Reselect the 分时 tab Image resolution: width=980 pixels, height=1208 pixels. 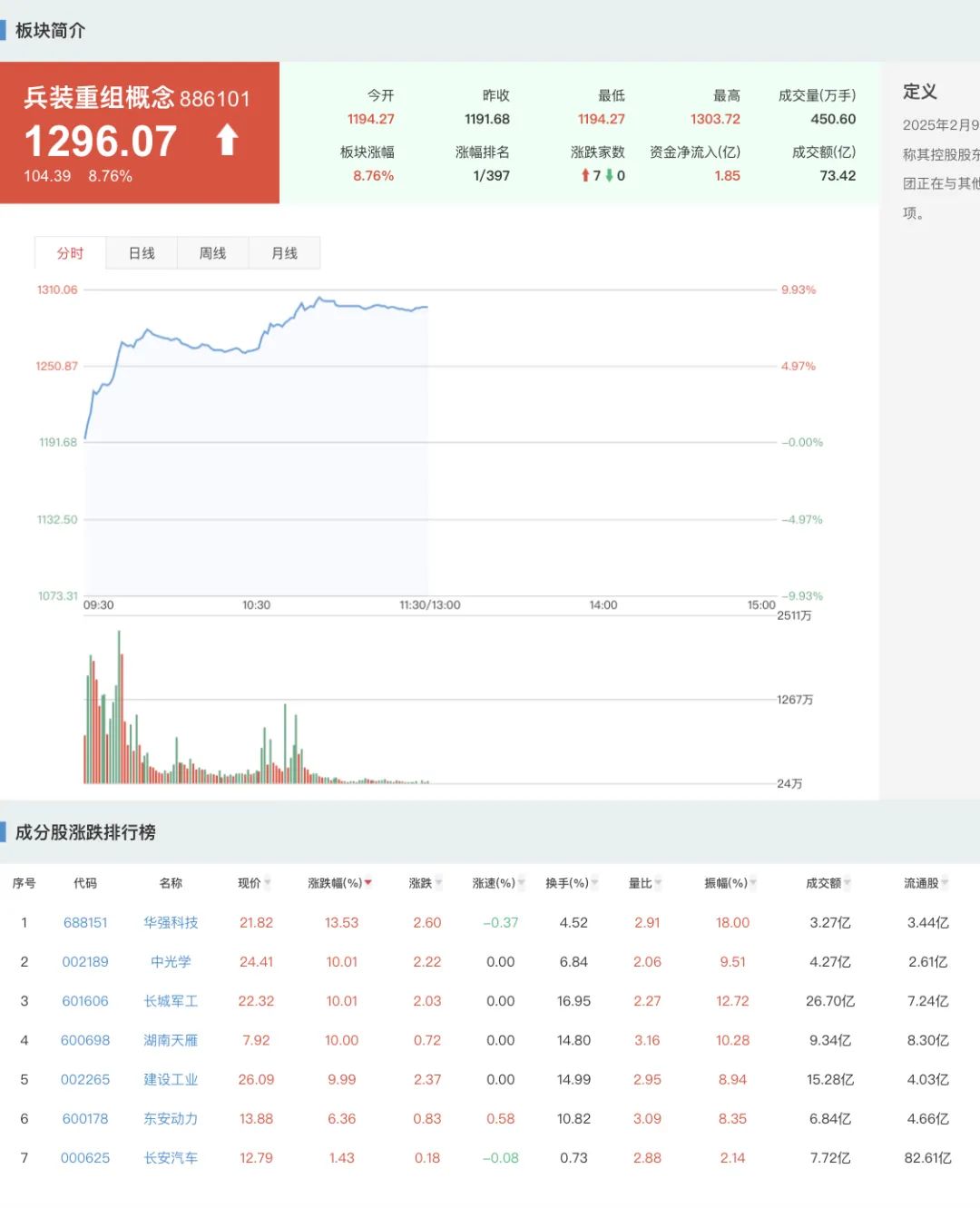coord(71,252)
